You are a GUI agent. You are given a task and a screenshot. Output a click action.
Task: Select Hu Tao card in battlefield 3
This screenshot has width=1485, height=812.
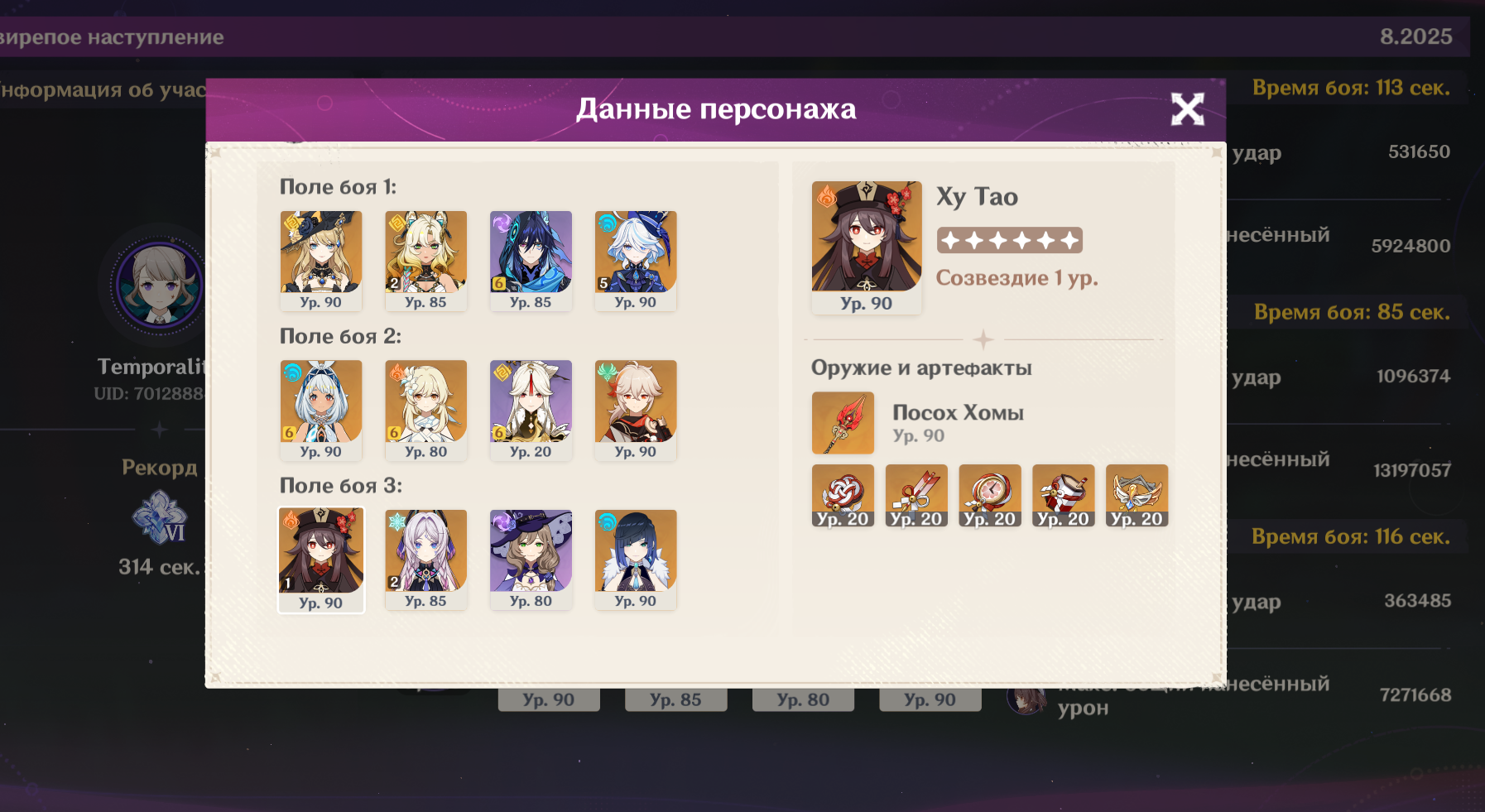click(321, 560)
